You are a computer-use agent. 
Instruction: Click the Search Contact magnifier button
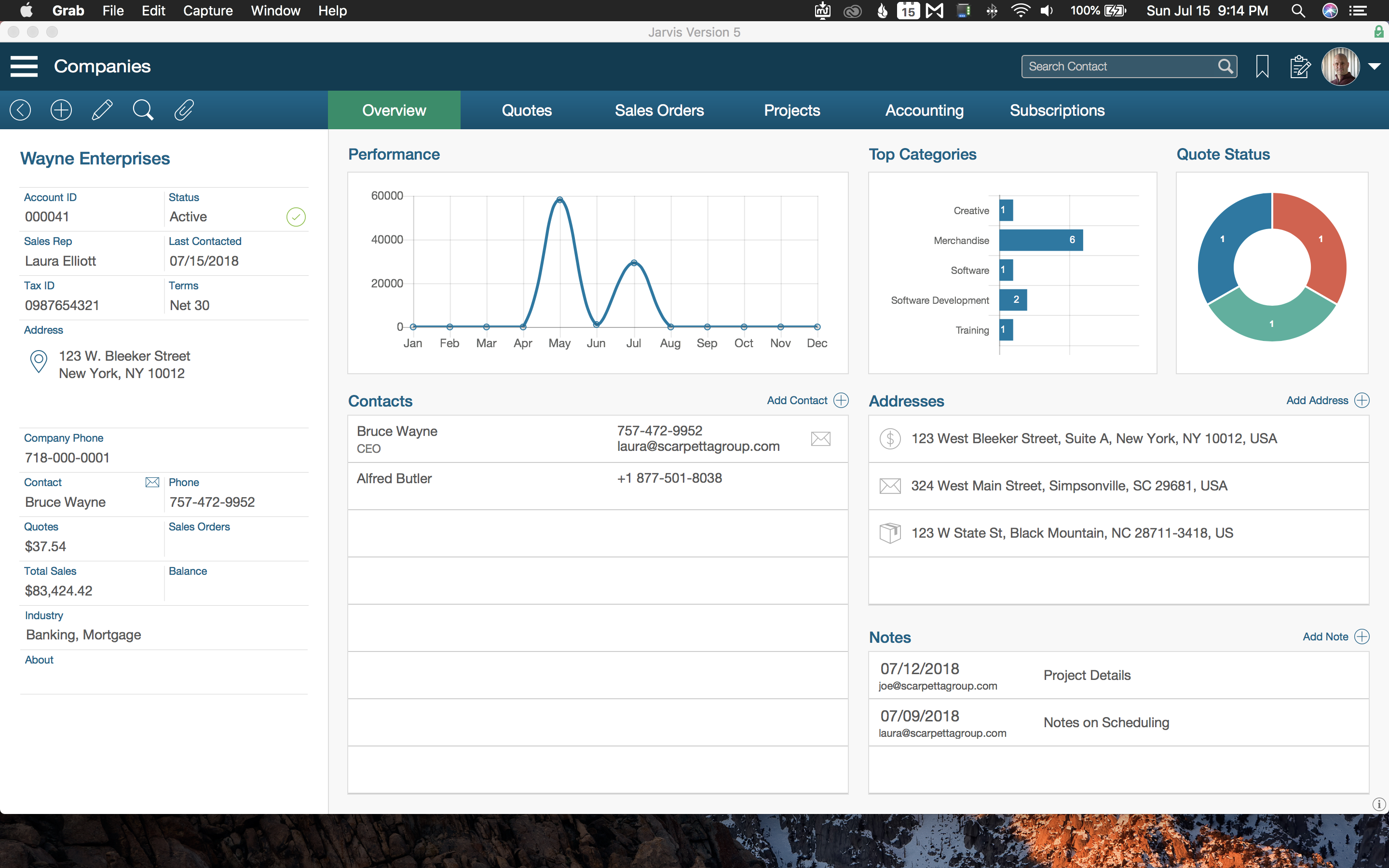click(x=1225, y=67)
